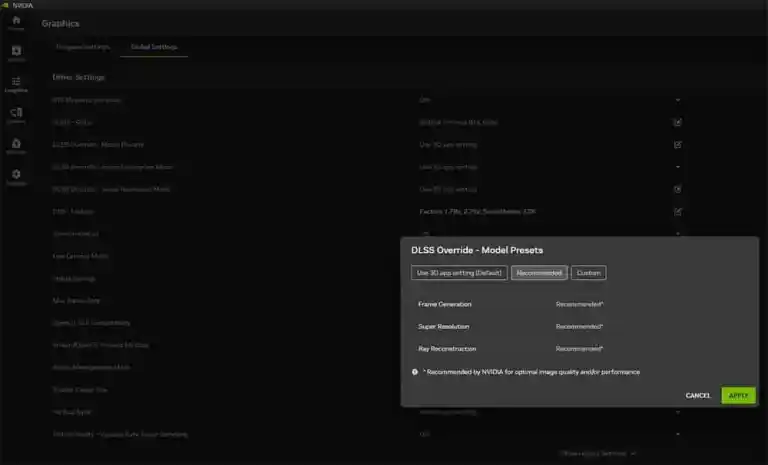Open the Drivers section in sidebar
Screen dimensions: 768x465
coord(16,53)
